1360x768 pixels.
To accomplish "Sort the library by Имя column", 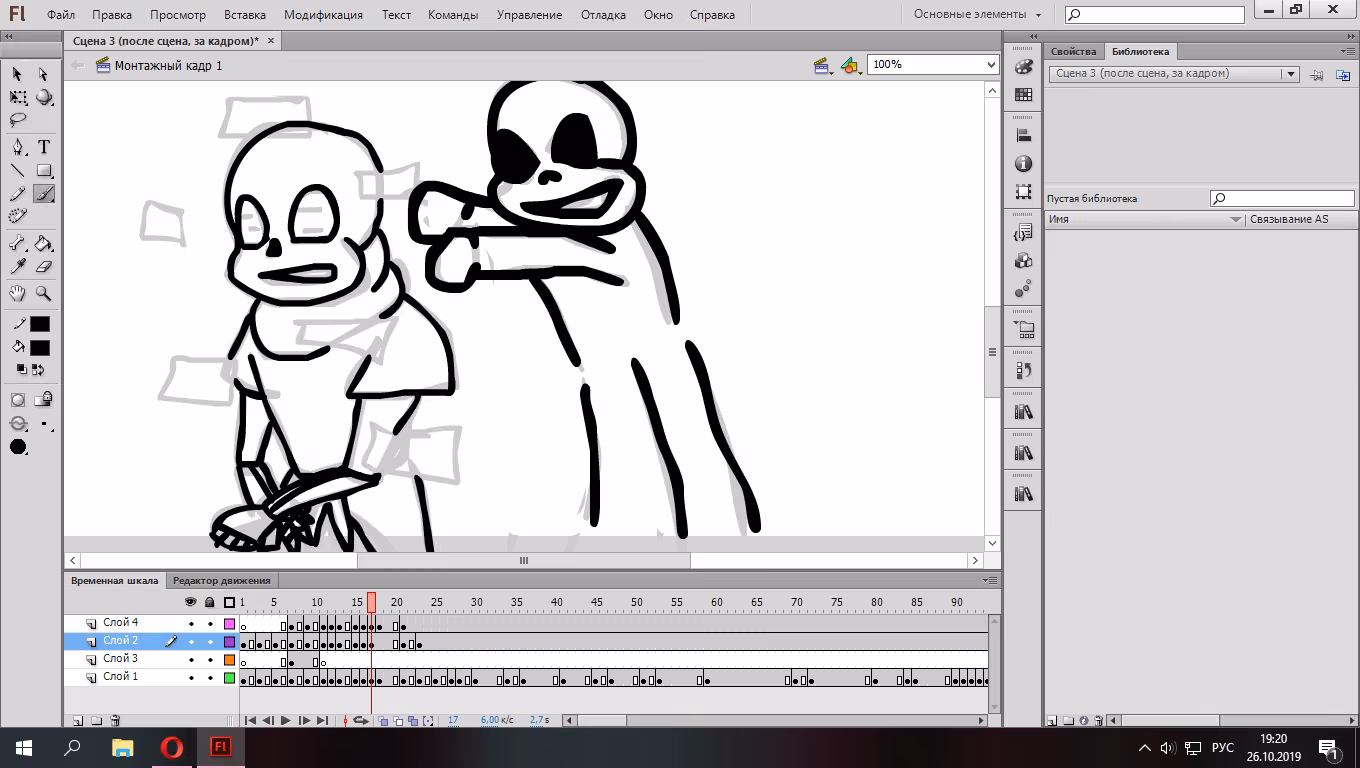I will pos(1145,219).
